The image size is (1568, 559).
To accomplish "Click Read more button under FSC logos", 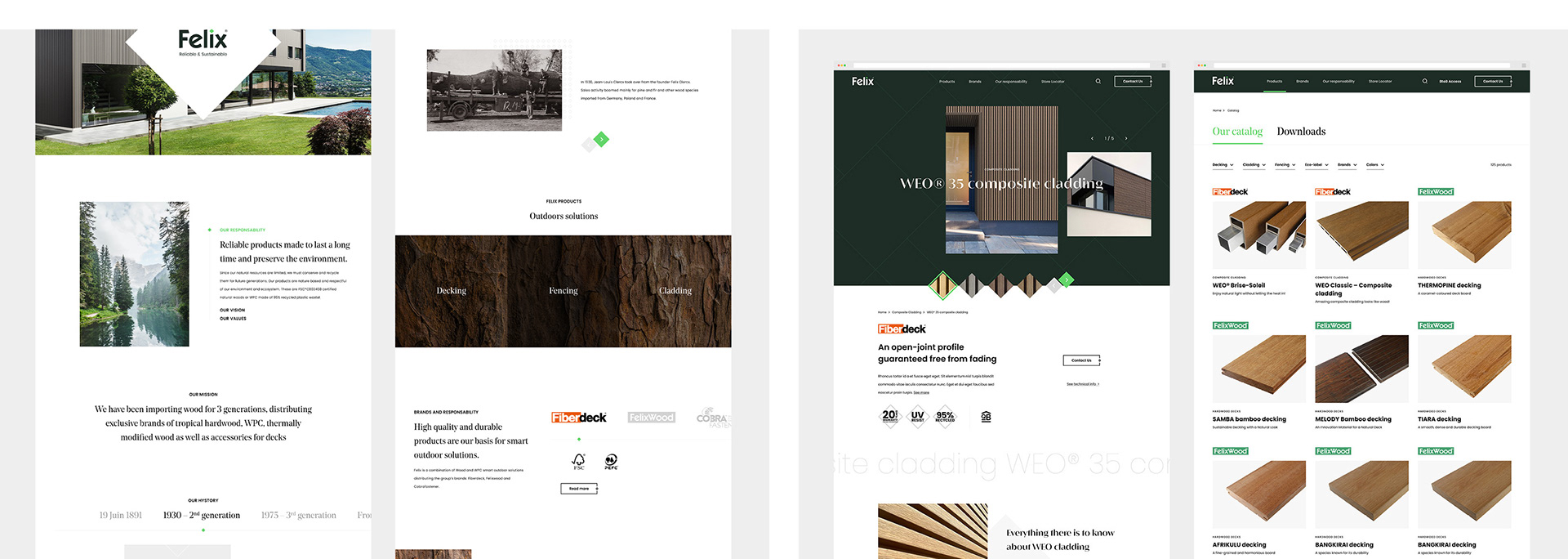I will pyautogui.click(x=579, y=489).
